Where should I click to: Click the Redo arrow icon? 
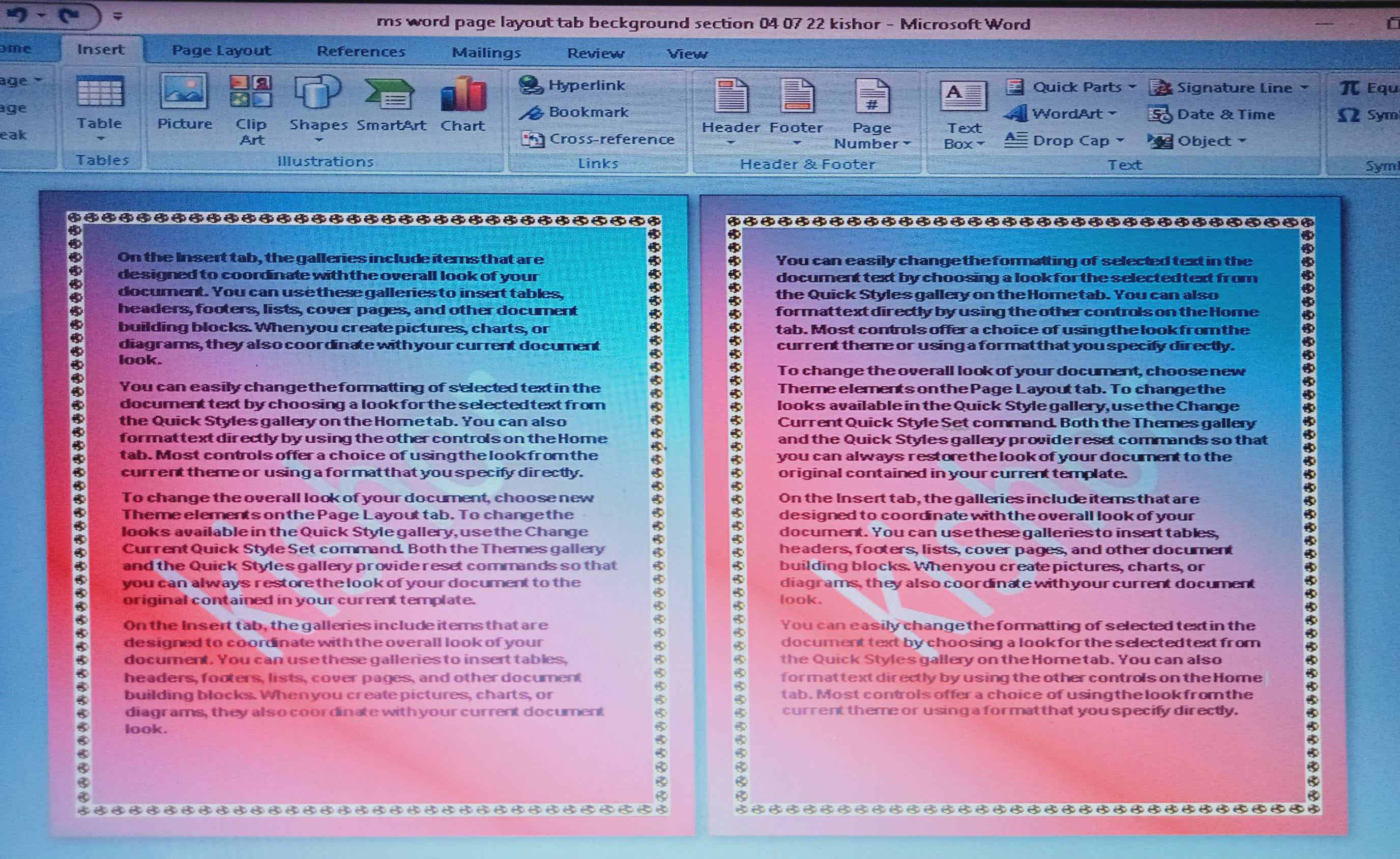69,16
